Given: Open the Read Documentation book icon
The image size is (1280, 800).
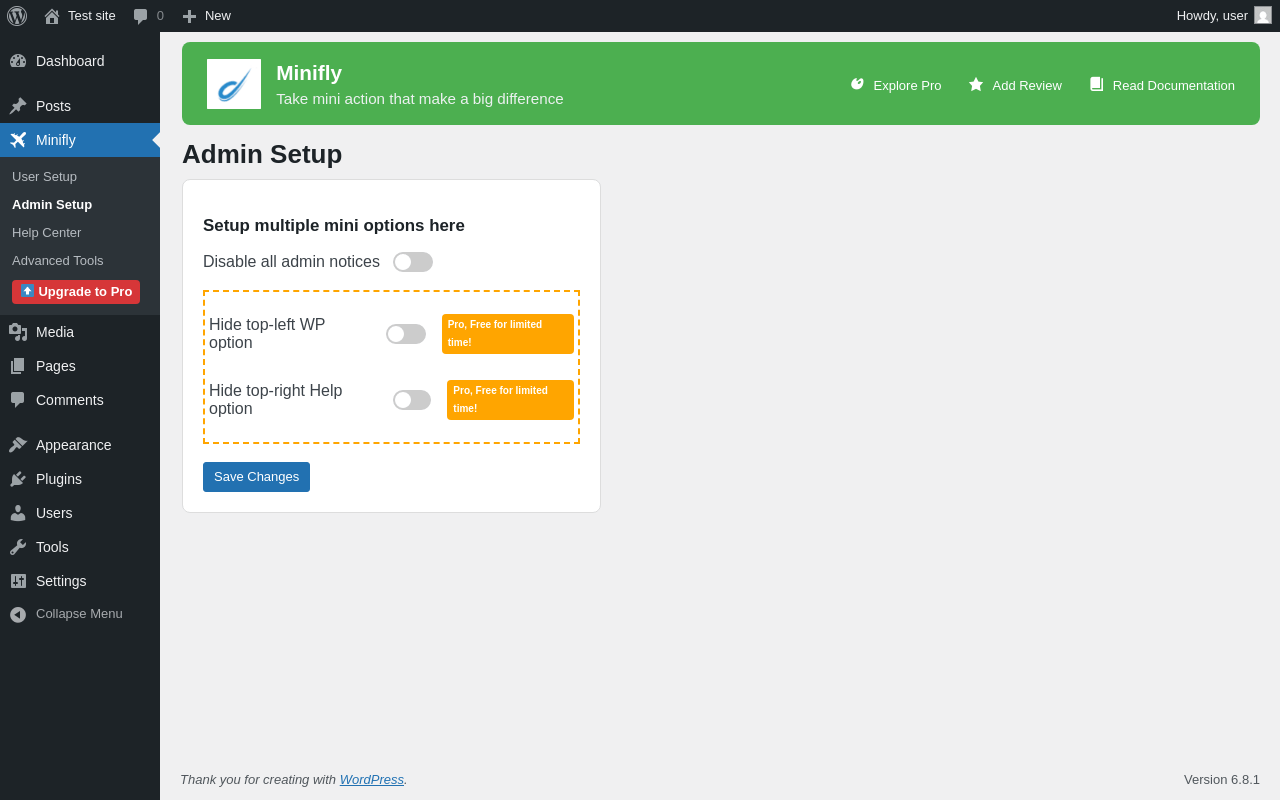Looking at the screenshot, I should coord(1097,85).
